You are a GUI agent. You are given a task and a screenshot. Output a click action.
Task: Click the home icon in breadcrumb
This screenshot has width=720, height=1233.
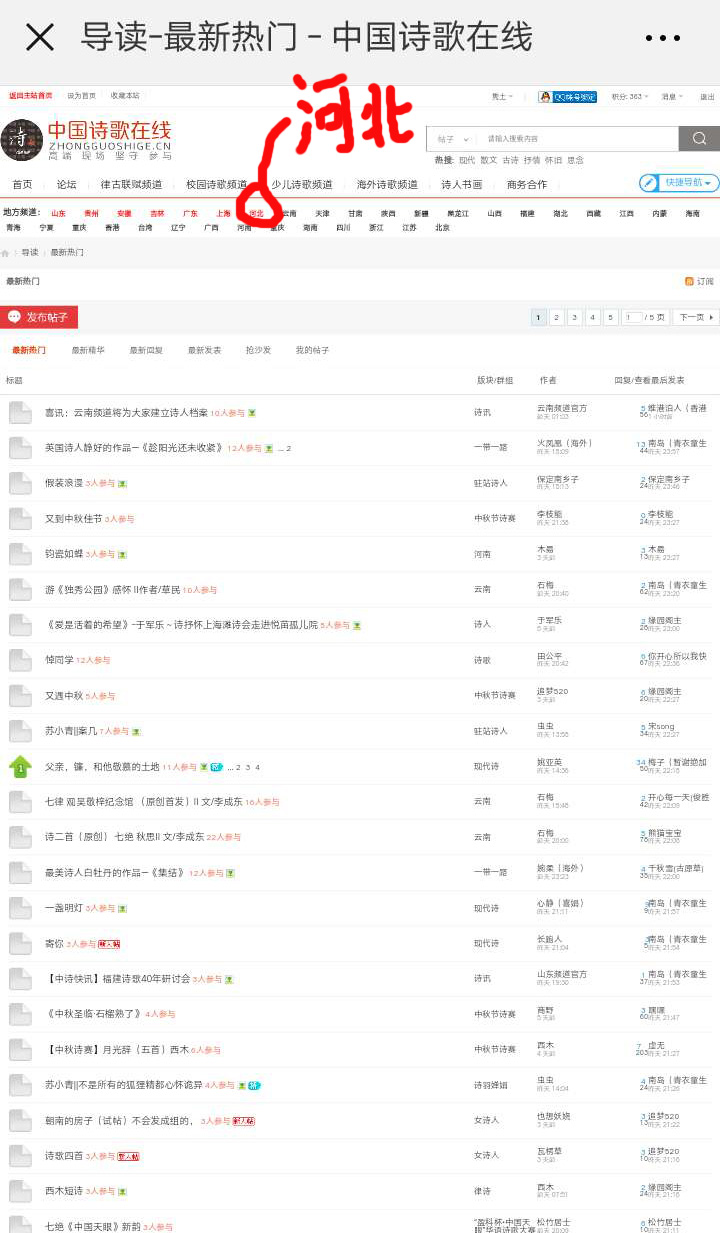click(x=6, y=253)
